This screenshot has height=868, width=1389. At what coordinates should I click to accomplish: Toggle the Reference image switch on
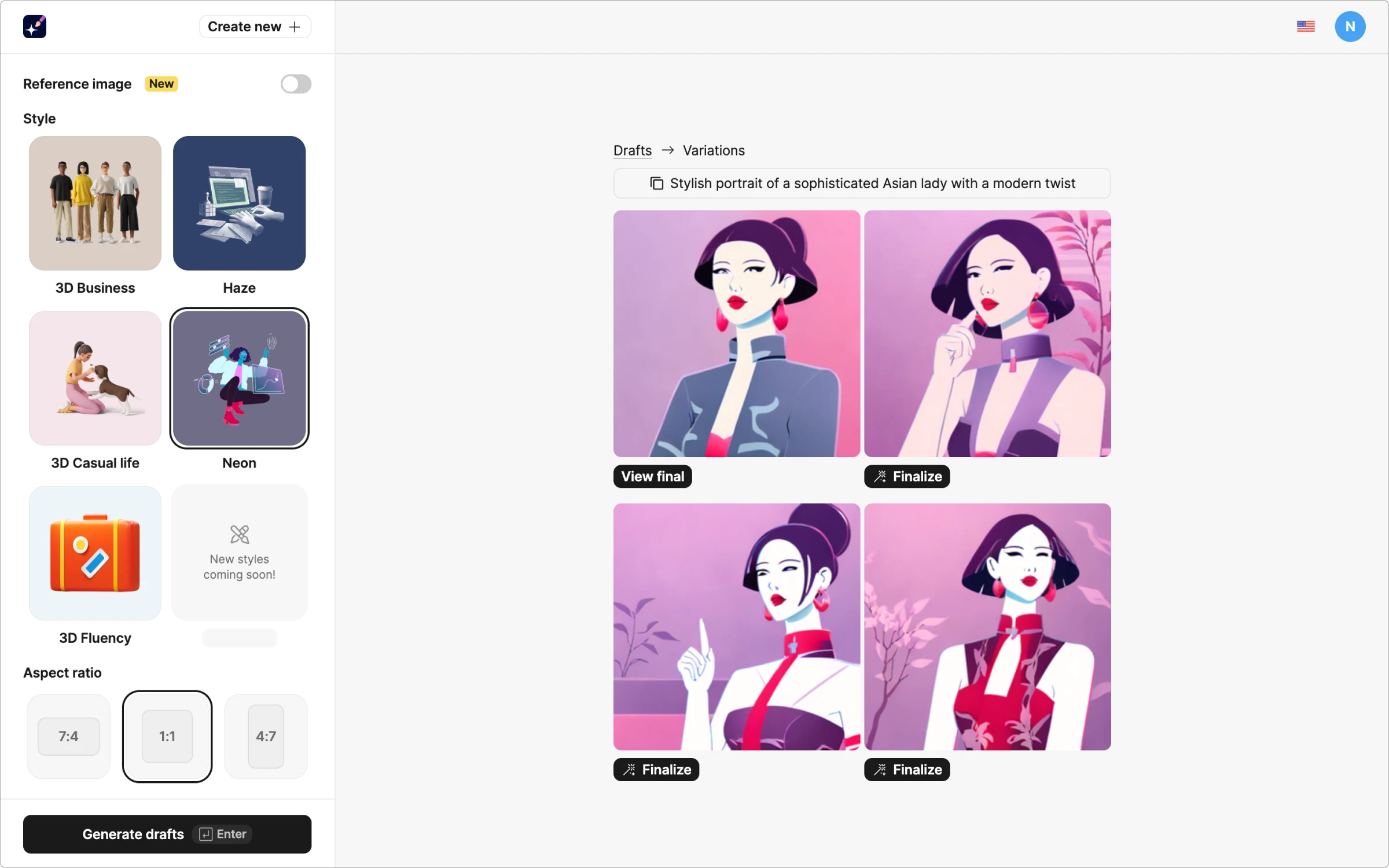296,84
